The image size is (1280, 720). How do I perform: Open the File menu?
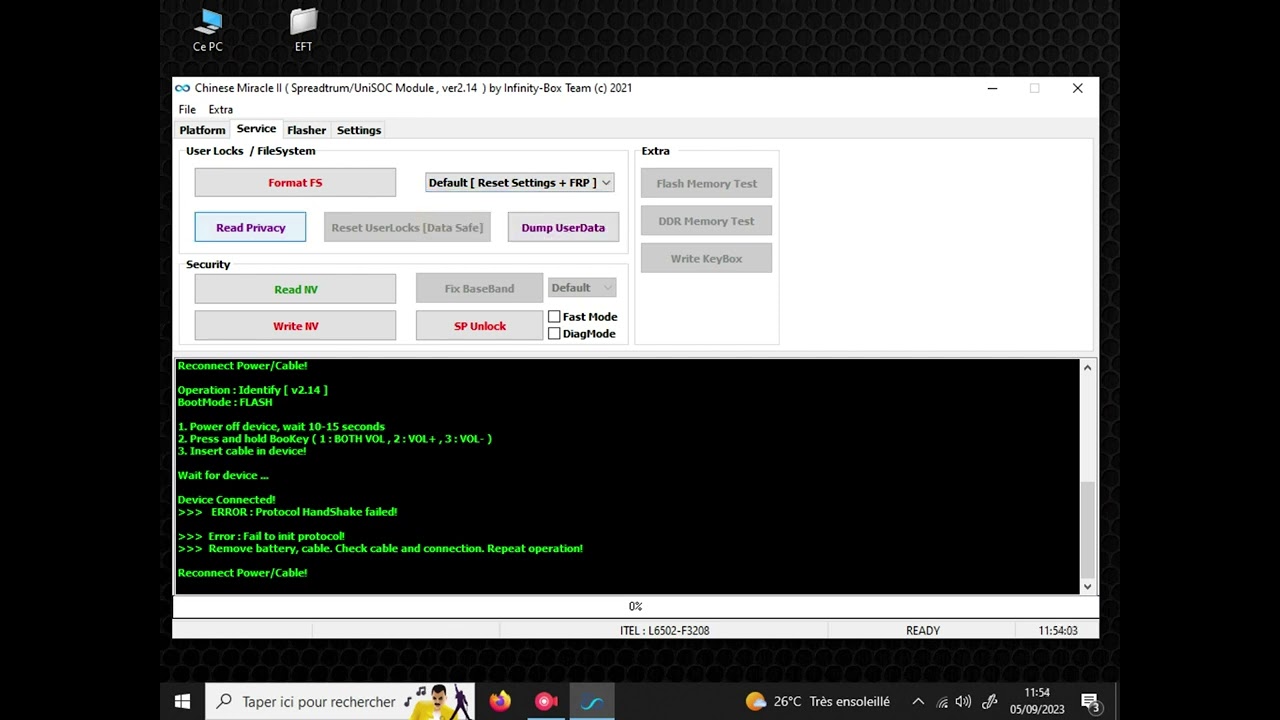187,109
